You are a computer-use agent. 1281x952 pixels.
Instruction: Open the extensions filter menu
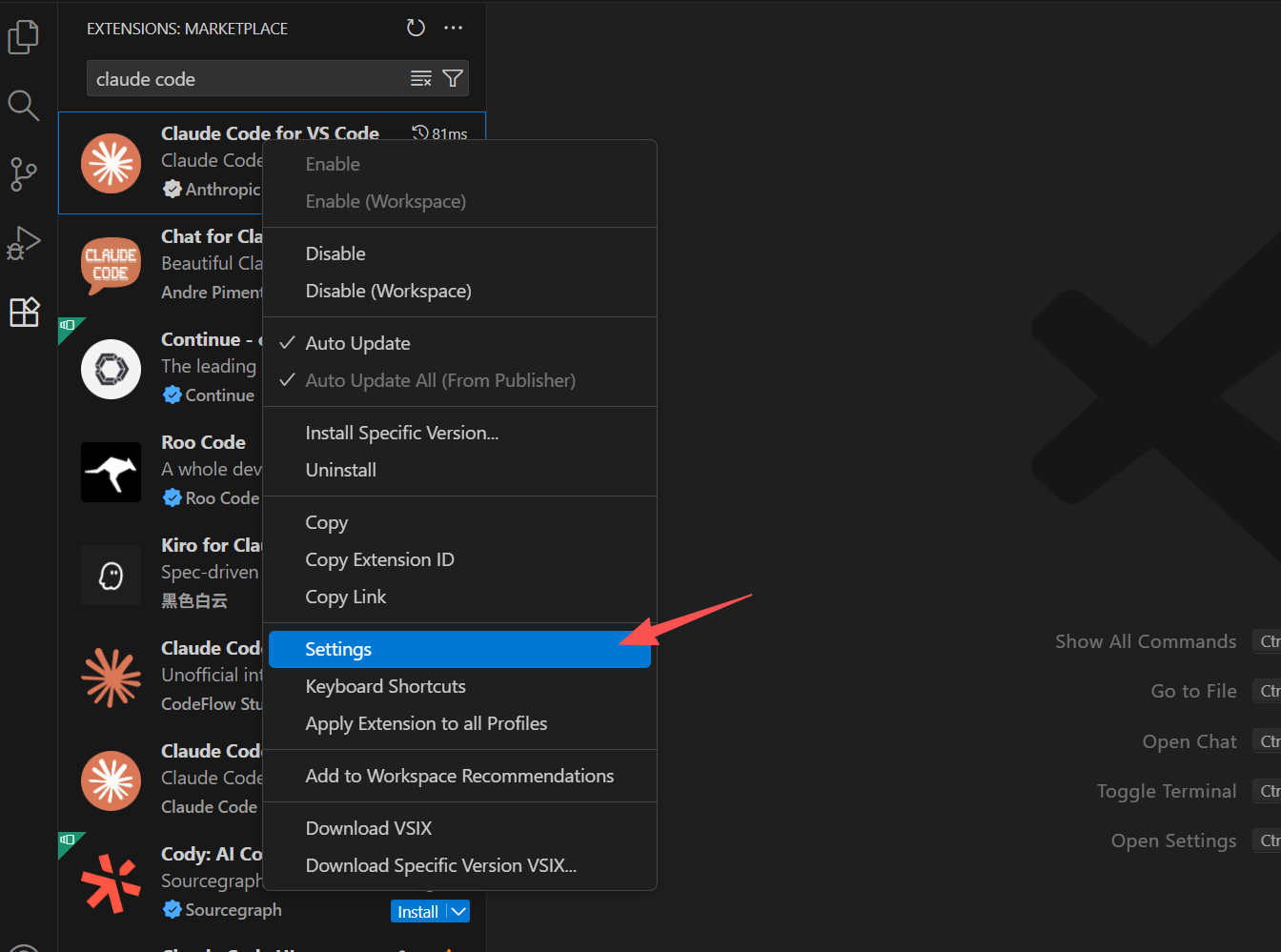point(453,78)
